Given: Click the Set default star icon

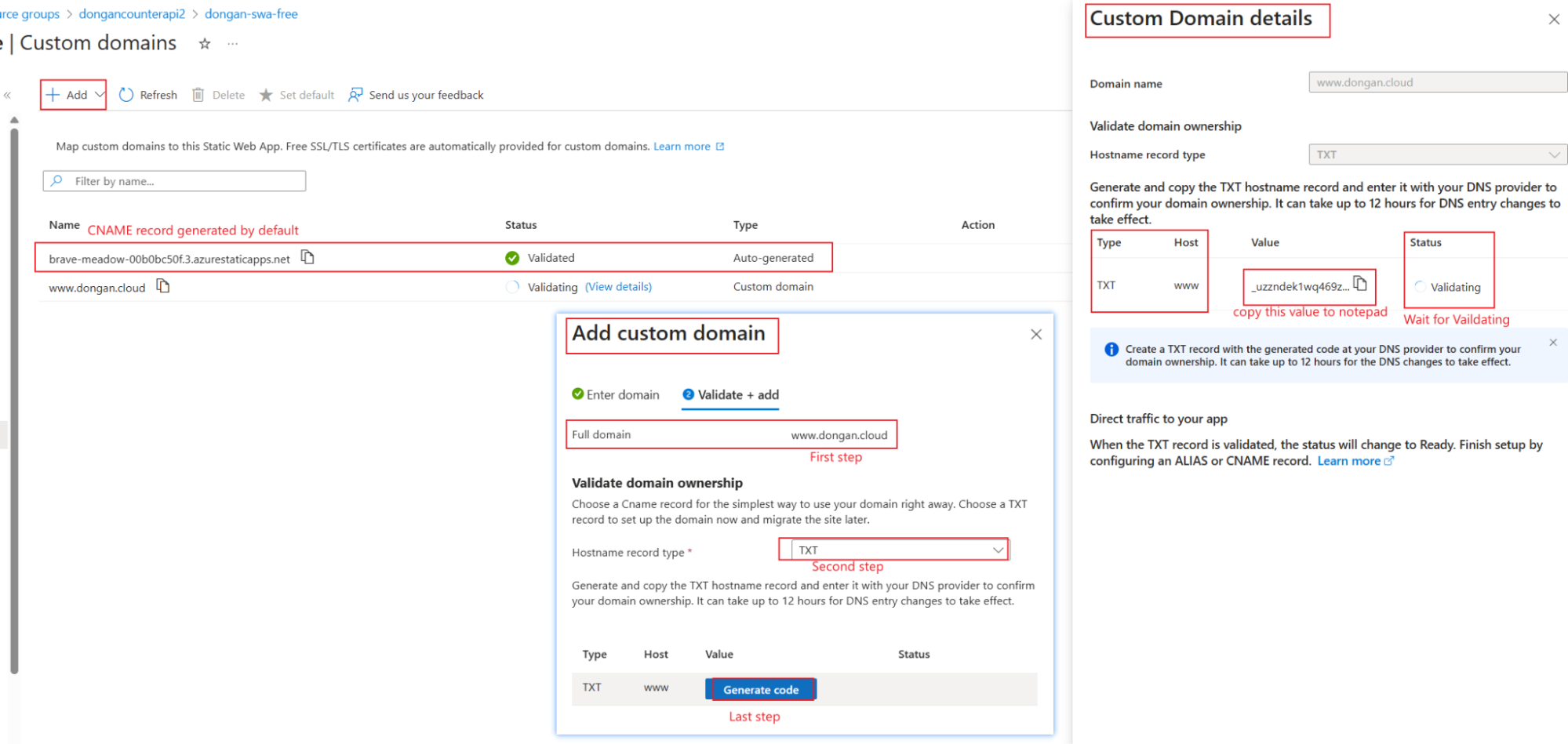Looking at the screenshot, I should 266,94.
